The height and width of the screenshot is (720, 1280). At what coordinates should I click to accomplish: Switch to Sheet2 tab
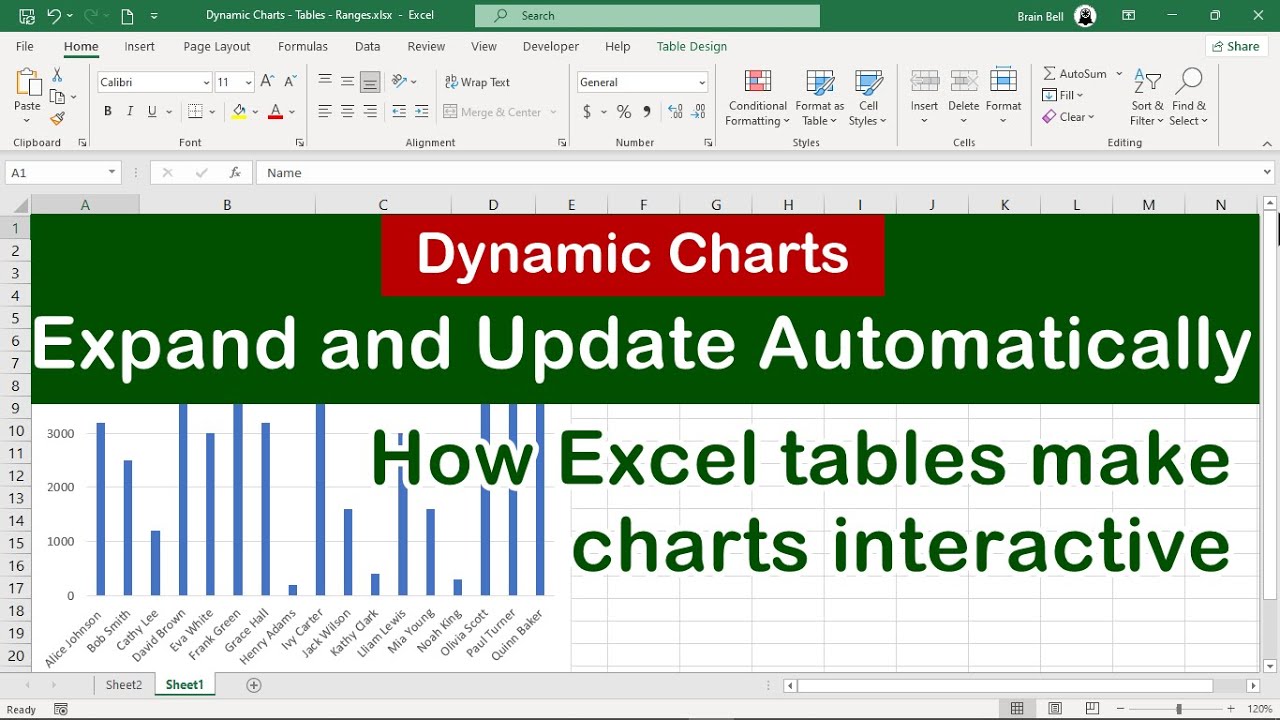124,685
